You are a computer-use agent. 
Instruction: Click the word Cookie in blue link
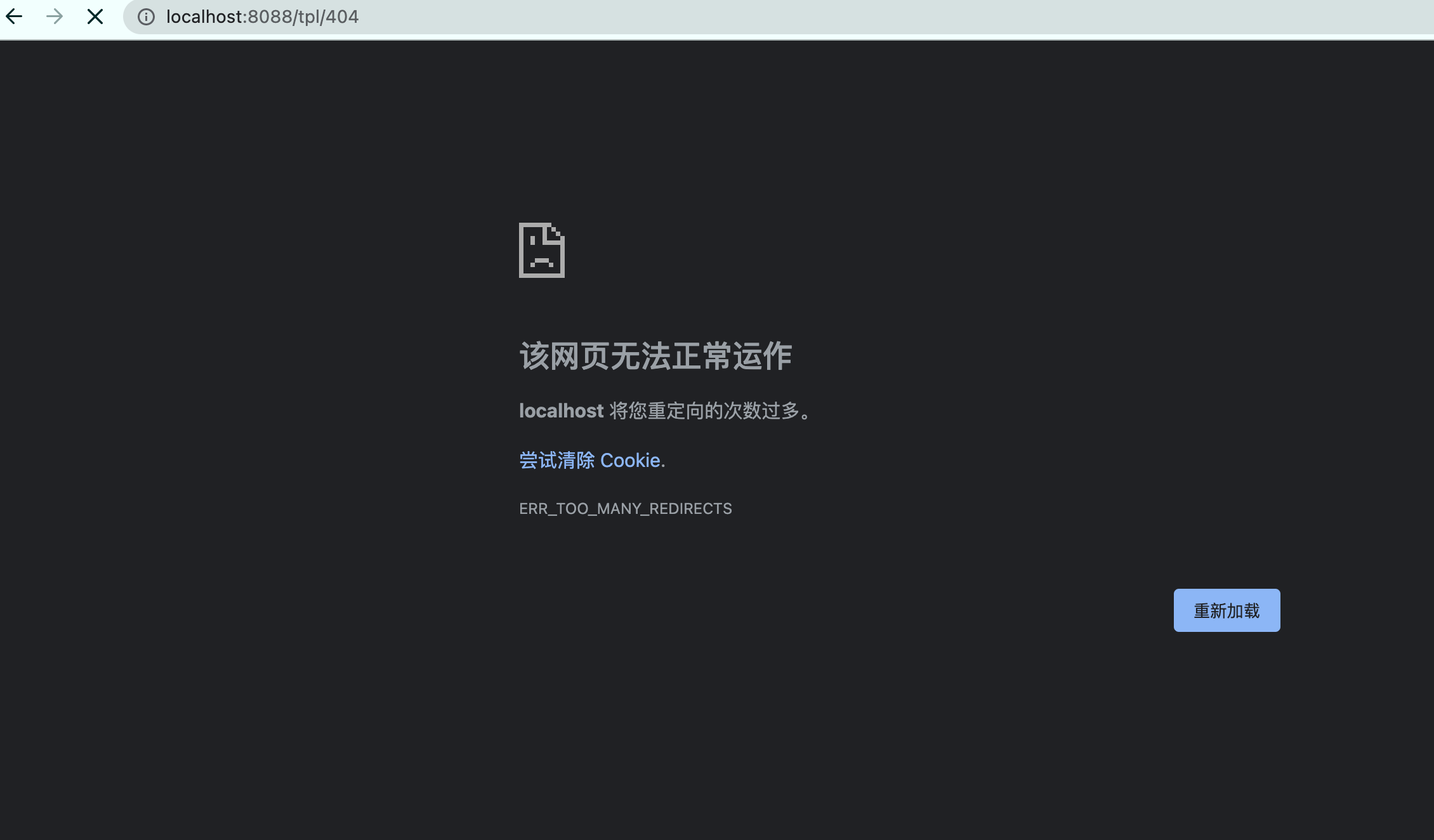click(629, 460)
